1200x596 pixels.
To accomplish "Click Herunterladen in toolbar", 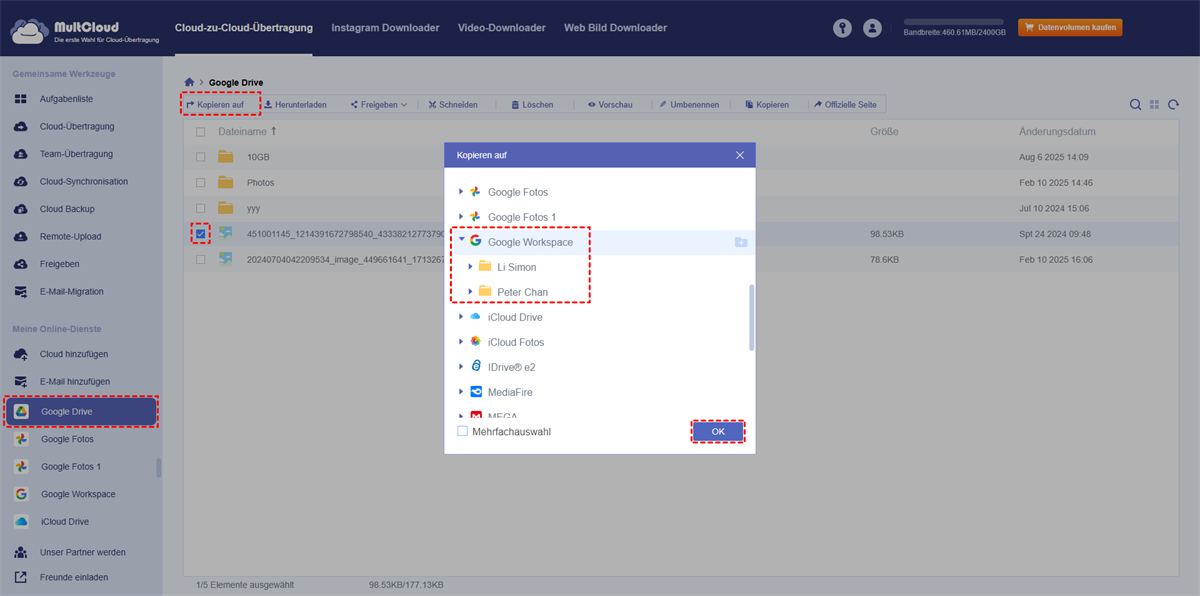I will coord(295,104).
